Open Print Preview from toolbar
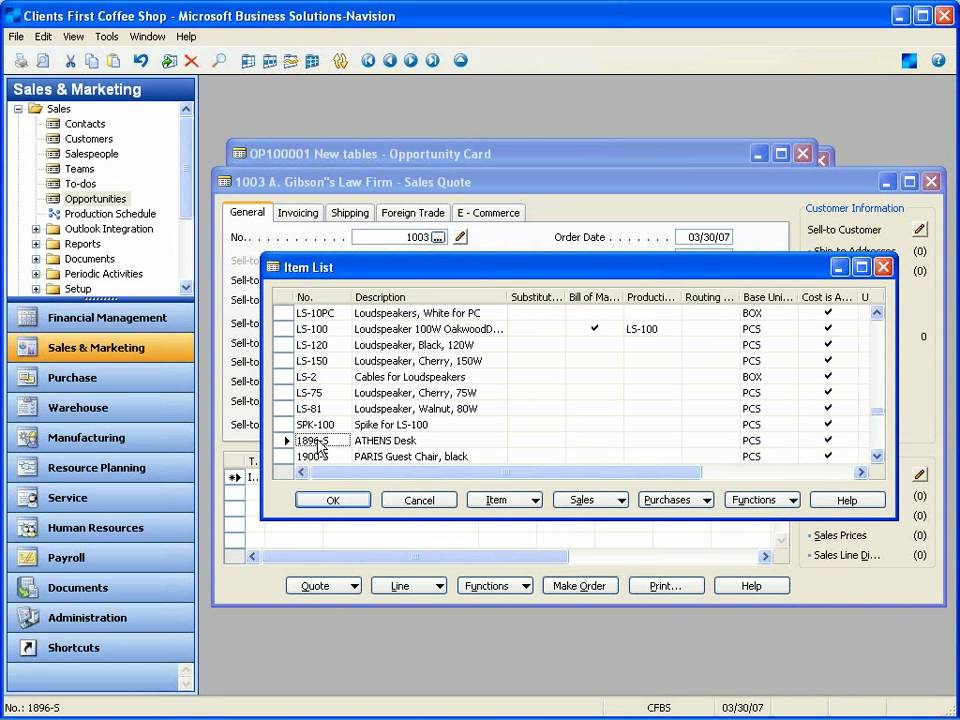This screenshot has width=960, height=720. pyautogui.click(x=42, y=61)
